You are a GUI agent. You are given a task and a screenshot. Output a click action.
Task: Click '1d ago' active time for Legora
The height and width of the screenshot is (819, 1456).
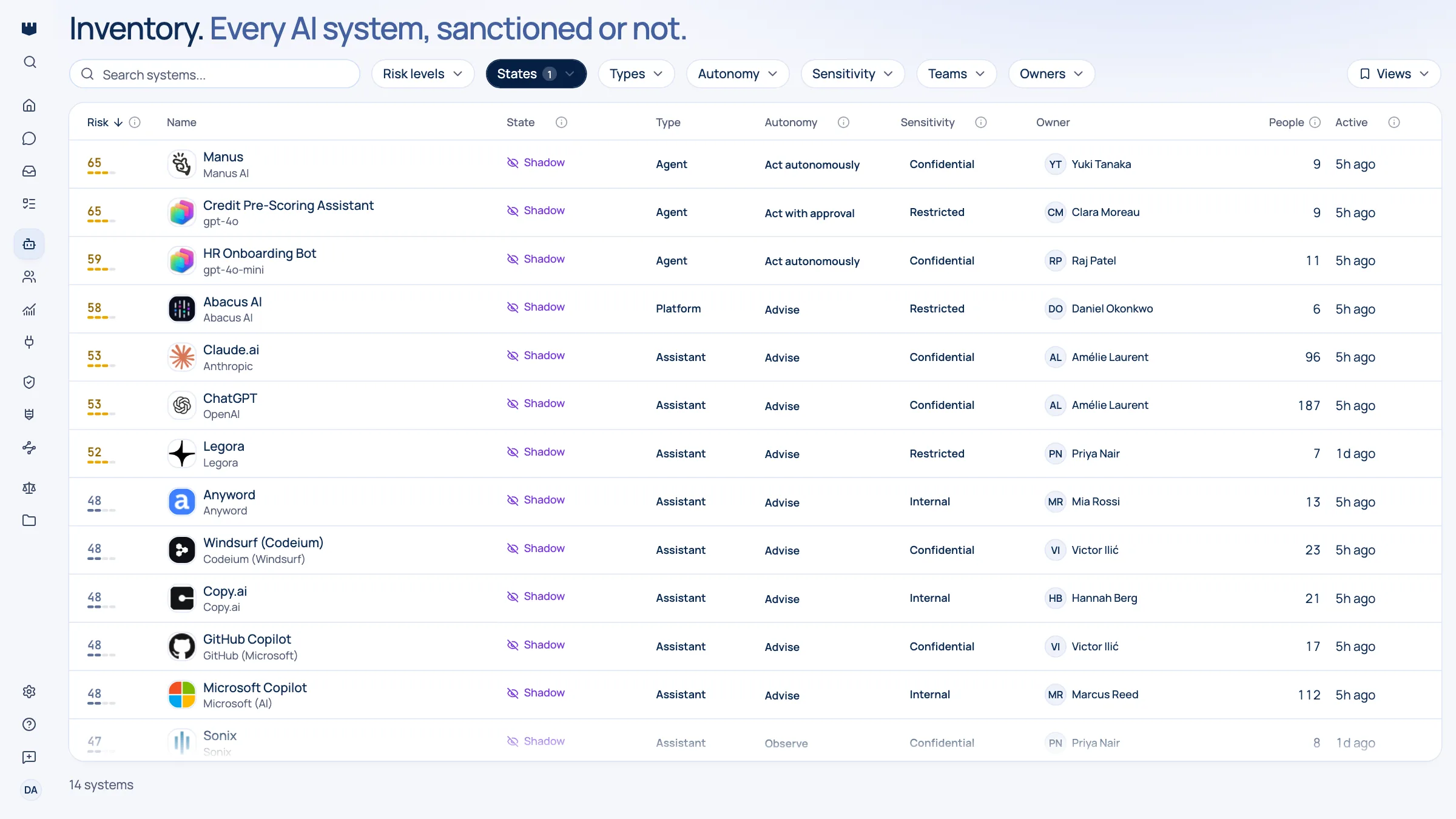tap(1355, 454)
